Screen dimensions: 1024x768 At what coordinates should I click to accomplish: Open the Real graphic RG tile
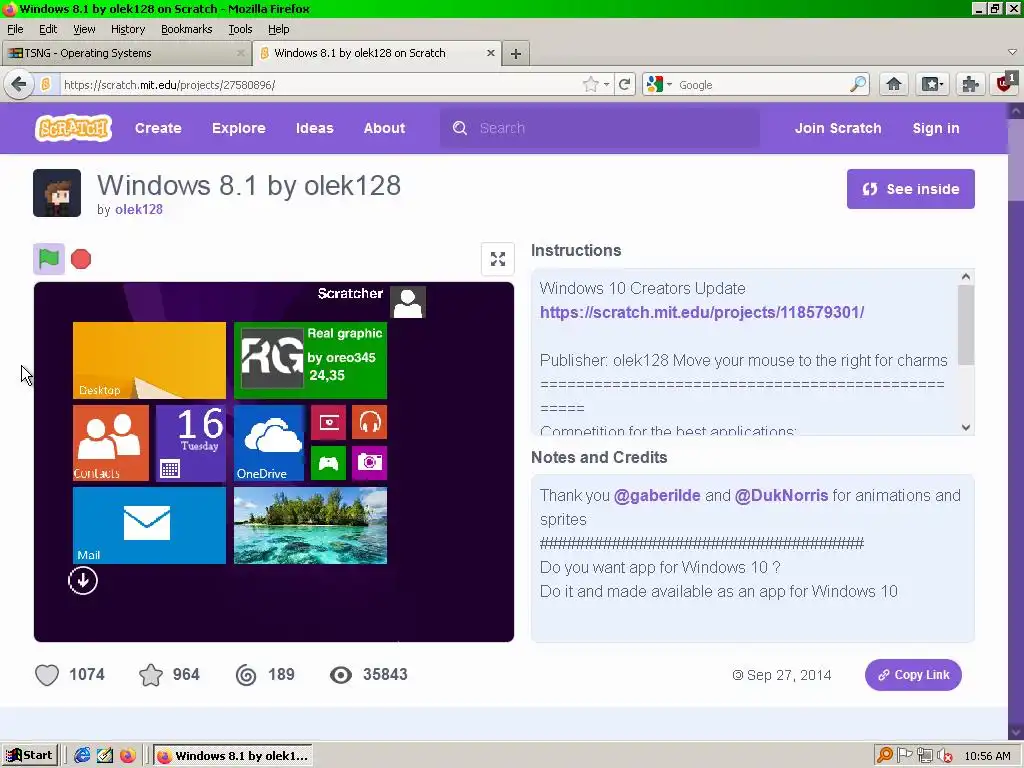[x=310, y=360]
